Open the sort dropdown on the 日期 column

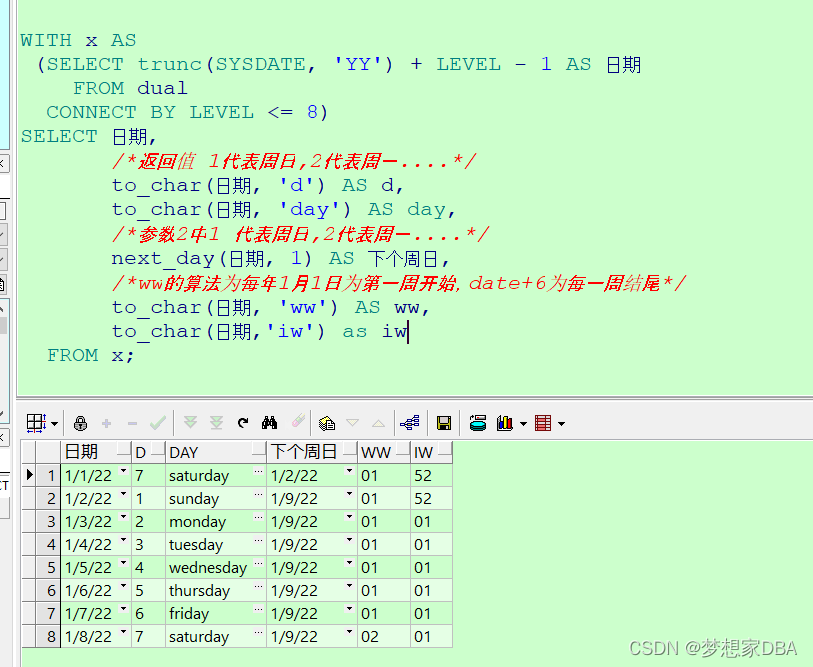[121, 451]
